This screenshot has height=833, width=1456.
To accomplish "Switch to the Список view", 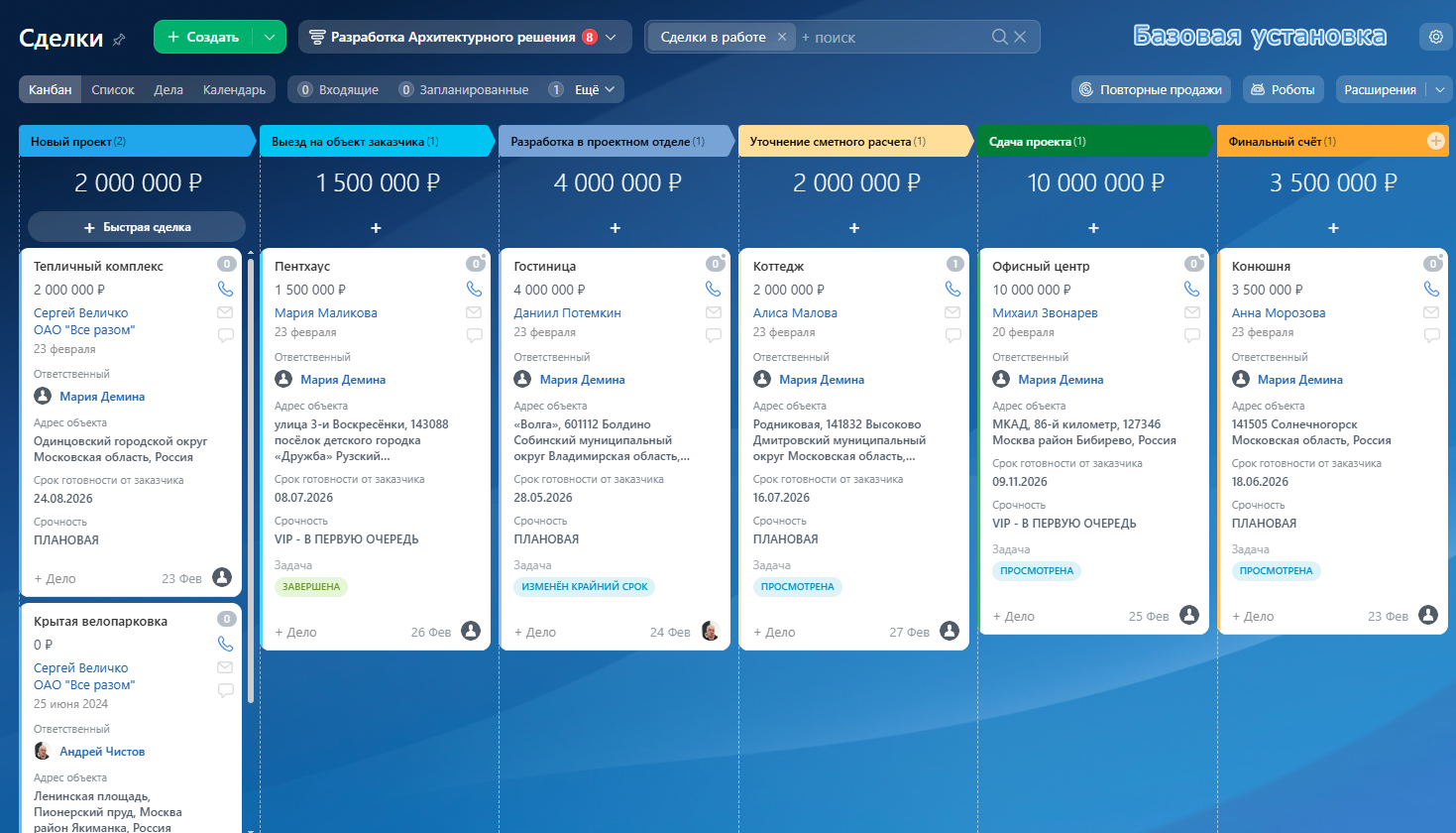I will click(113, 89).
